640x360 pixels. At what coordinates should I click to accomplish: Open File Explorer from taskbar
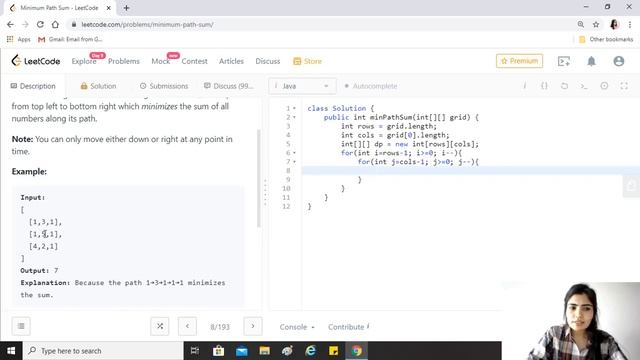[x=264, y=351]
